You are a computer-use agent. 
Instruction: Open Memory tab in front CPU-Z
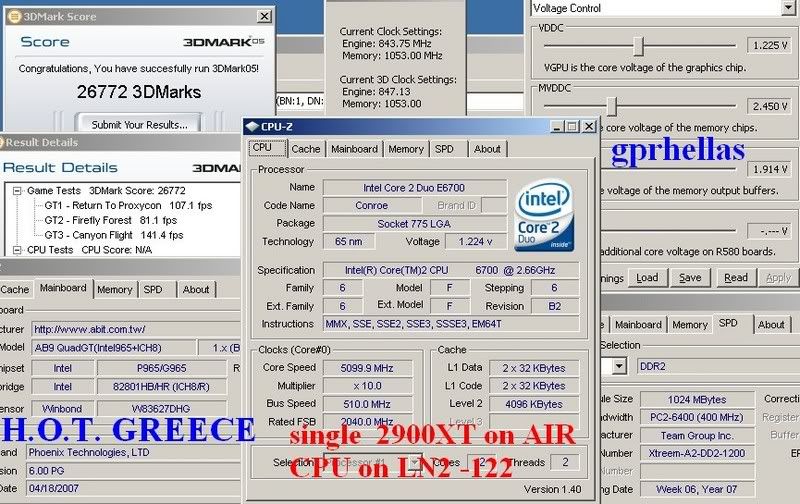click(x=406, y=149)
